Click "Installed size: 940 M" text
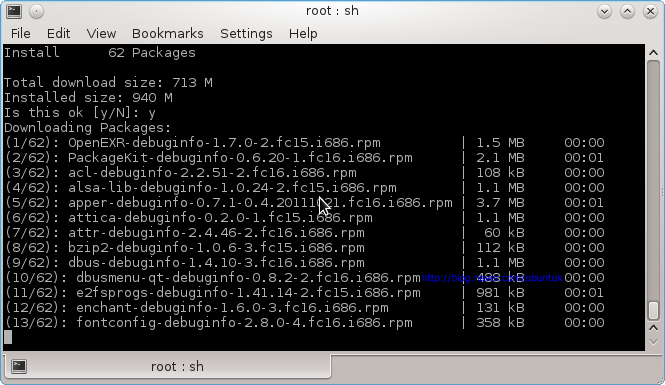 pos(88,98)
